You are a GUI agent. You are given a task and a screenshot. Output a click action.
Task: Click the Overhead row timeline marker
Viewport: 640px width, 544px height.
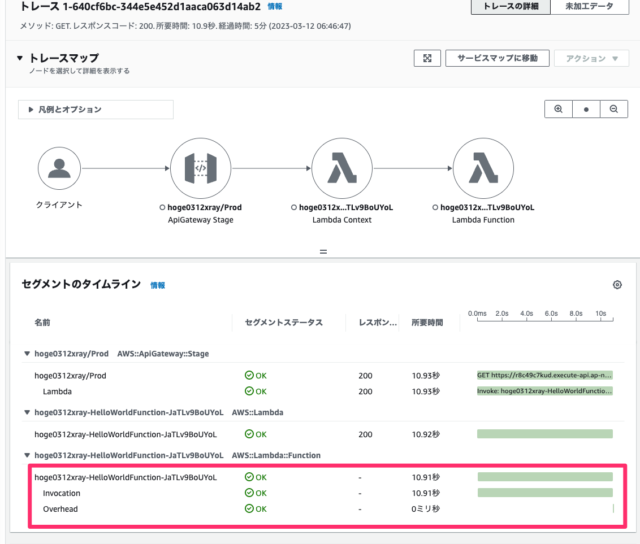pyautogui.click(x=613, y=508)
